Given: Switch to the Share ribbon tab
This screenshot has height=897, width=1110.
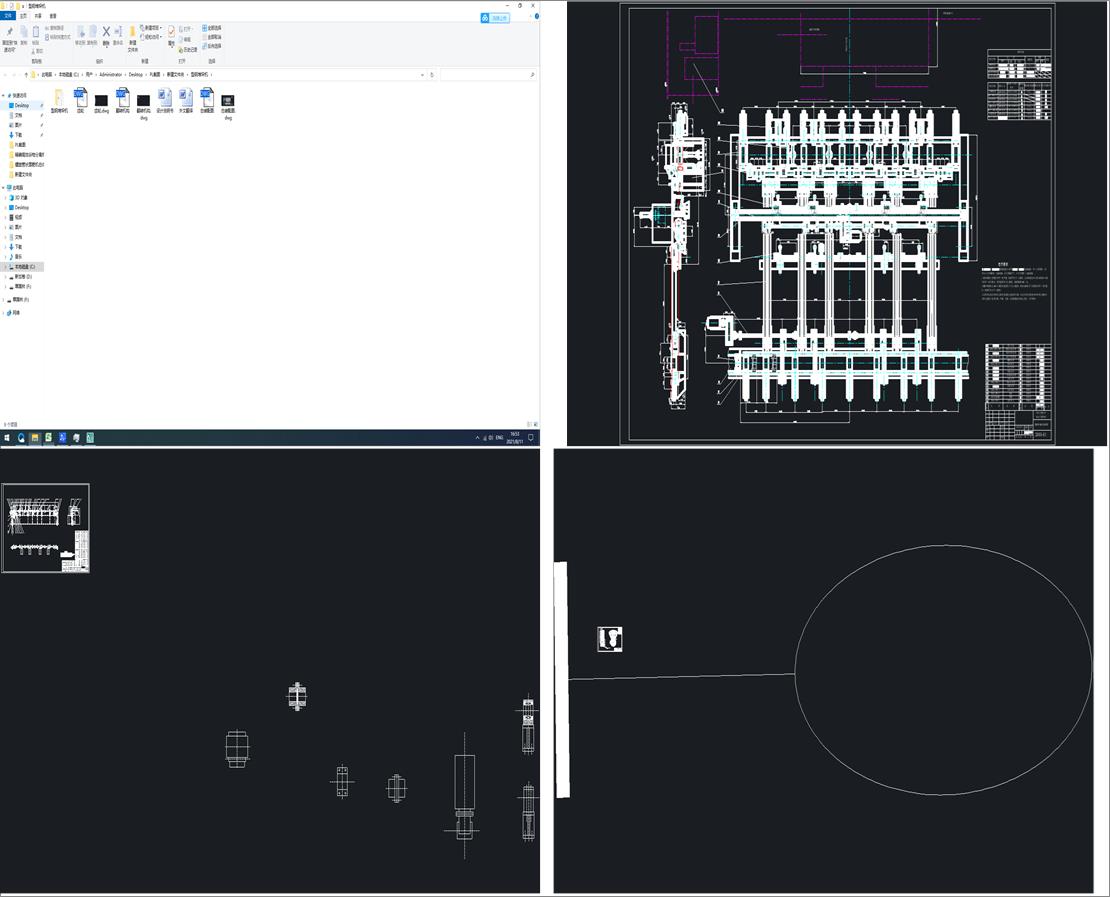Looking at the screenshot, I should (x=38, y=16).
